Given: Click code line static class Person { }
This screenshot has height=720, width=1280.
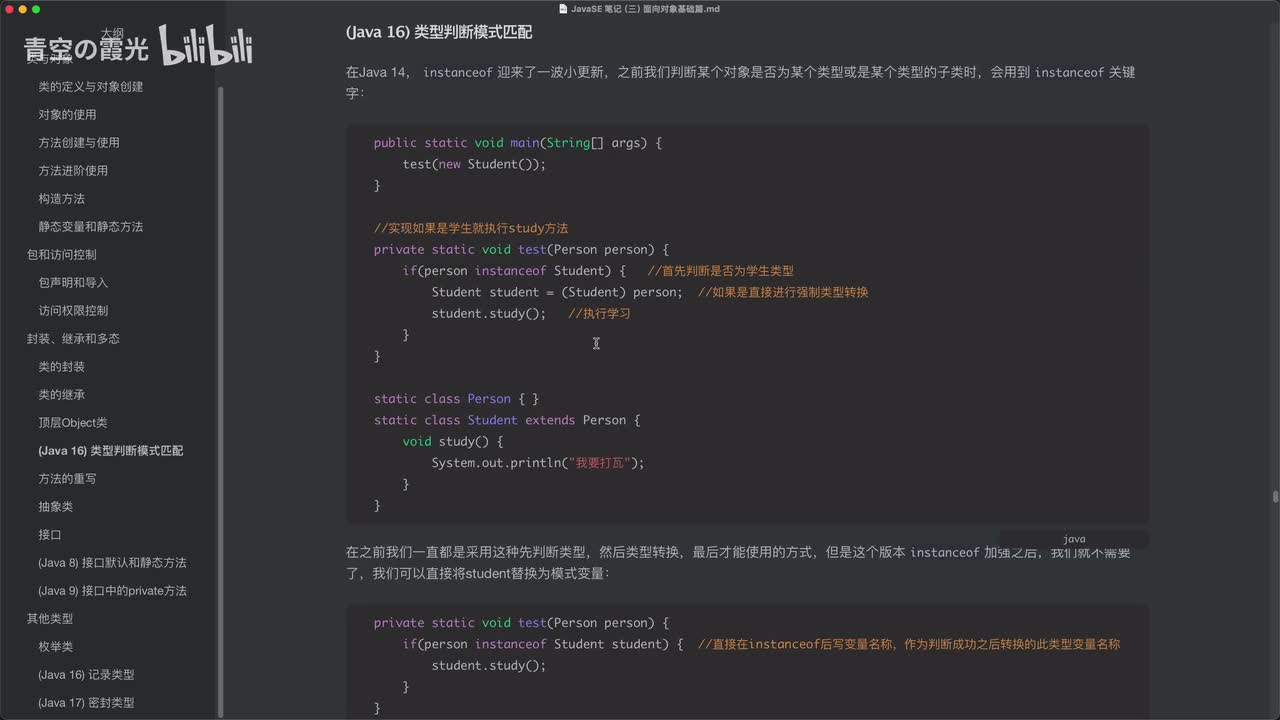Looking at the screenshot, I should point(457,399).
